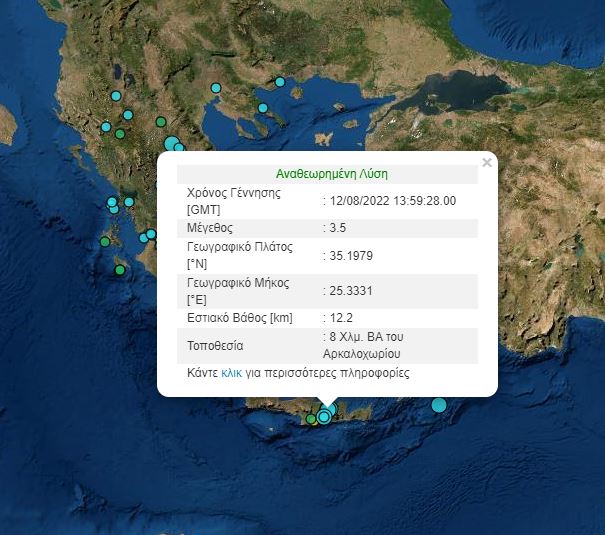This screenshot has width=605, height=535.
Task: Click the 'Αναθεωρημένη Λύση' popup heading
Action: [x=332, y=174]
